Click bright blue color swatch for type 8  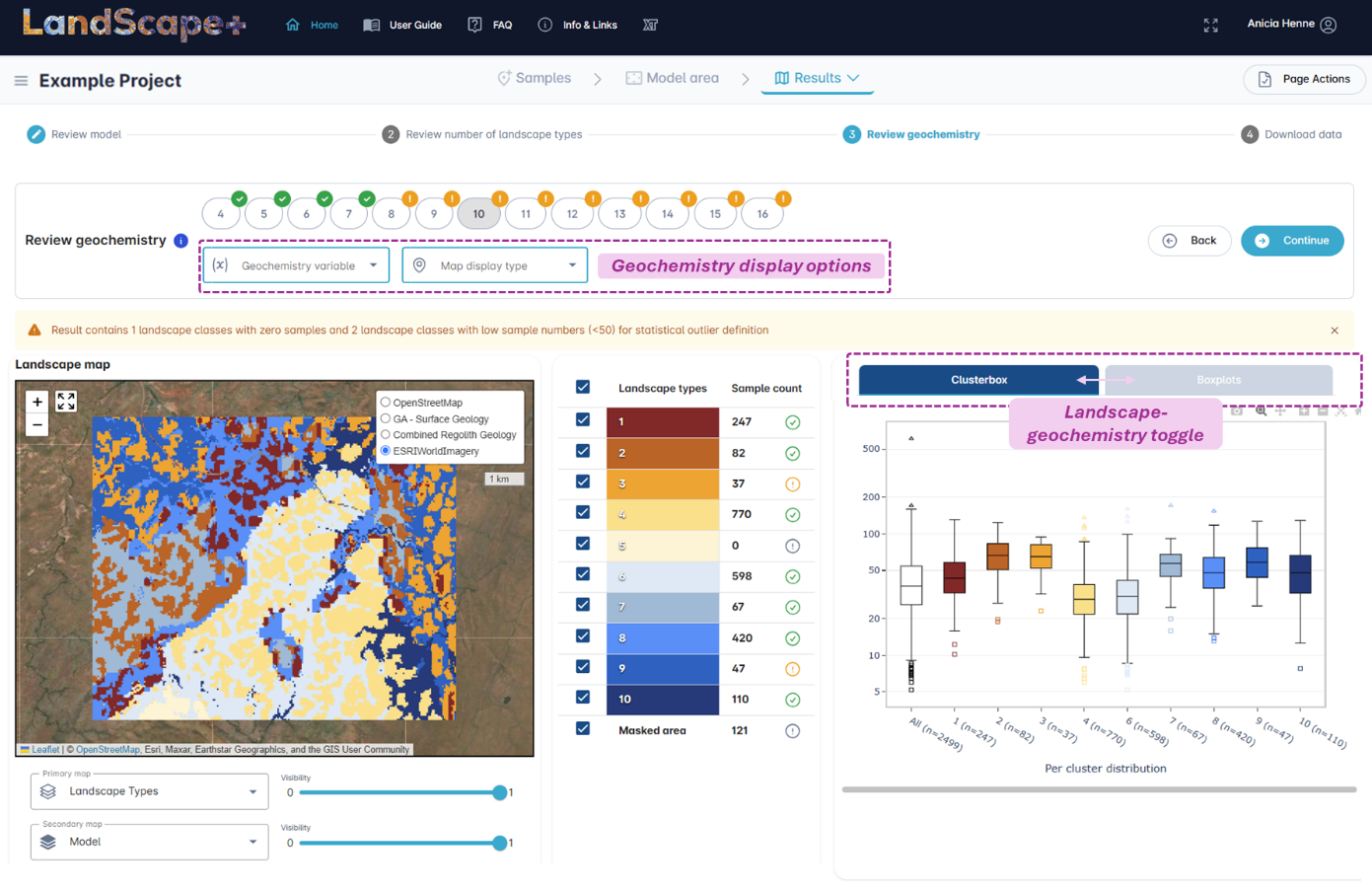tap(663, 638)
